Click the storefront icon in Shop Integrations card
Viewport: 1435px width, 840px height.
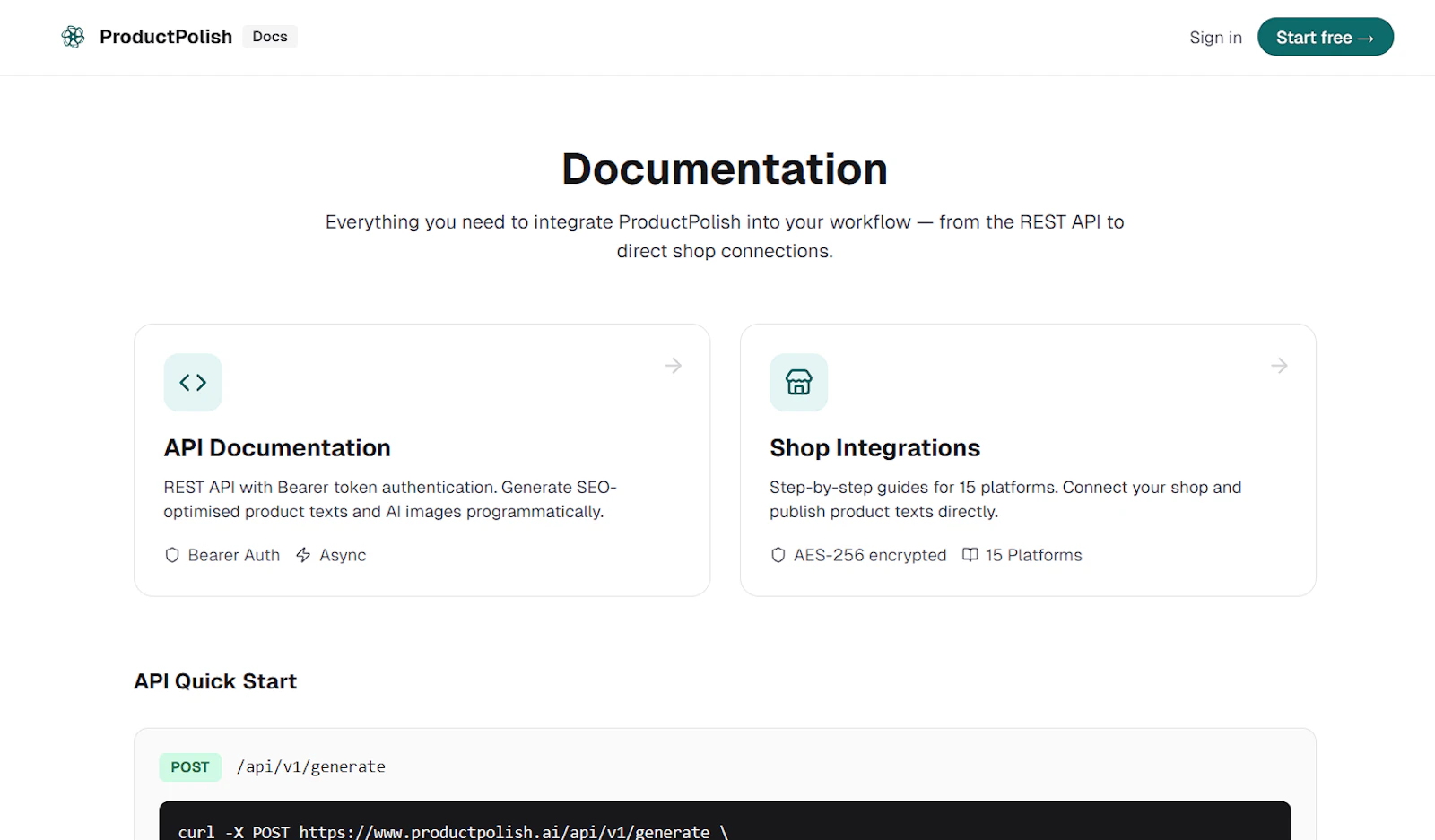click(798, 383)
